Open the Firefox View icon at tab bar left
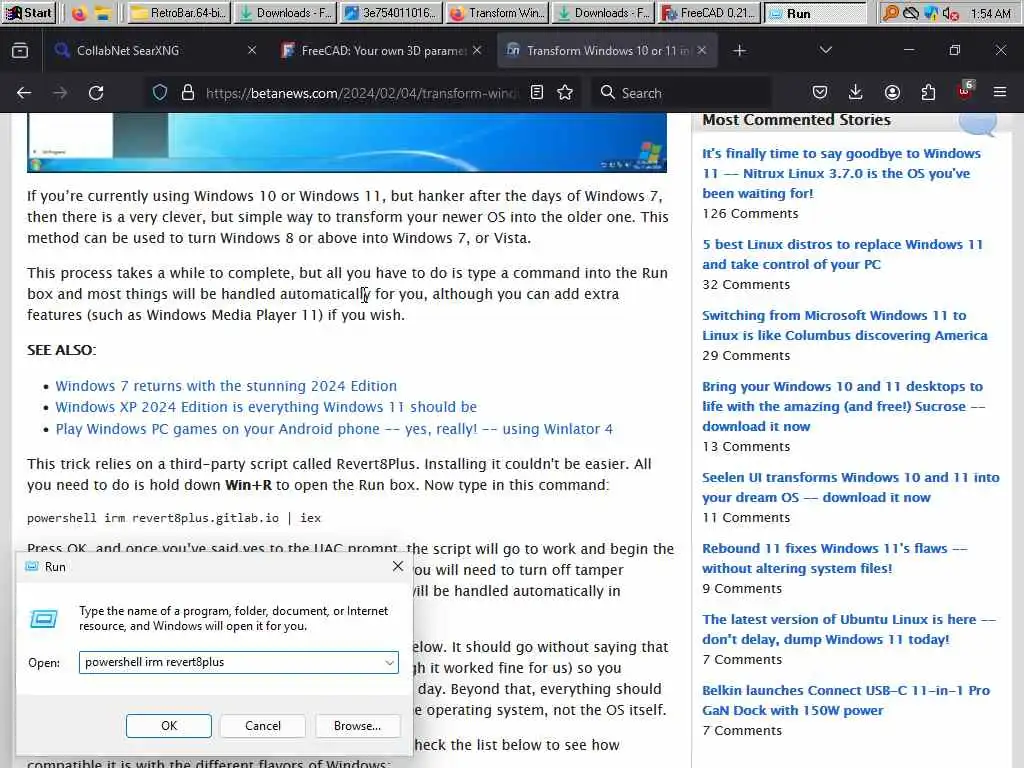1024x768 pixels. click(20, 50)
